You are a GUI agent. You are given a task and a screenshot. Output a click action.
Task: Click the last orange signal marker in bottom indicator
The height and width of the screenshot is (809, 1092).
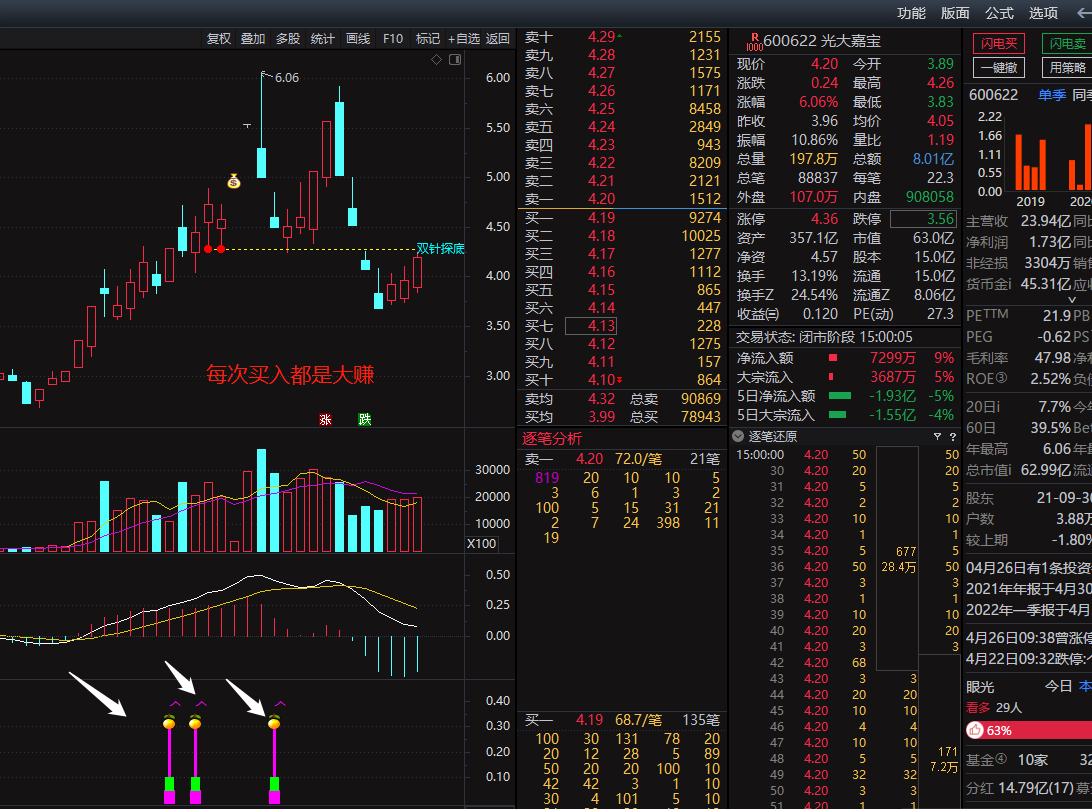274,723
